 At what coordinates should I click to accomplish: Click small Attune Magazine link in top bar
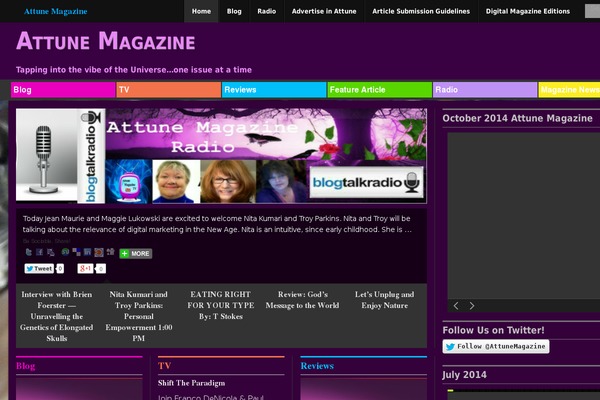coord(55,11)
